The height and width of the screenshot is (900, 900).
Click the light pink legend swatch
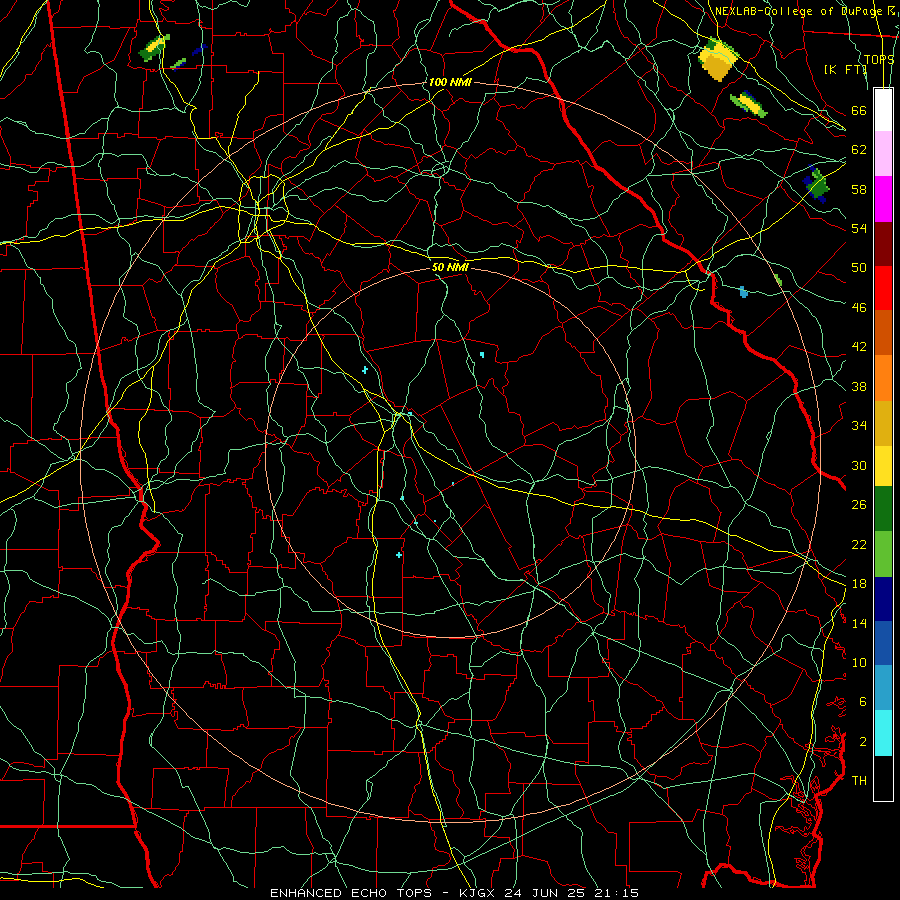click(x=883, y=154)
